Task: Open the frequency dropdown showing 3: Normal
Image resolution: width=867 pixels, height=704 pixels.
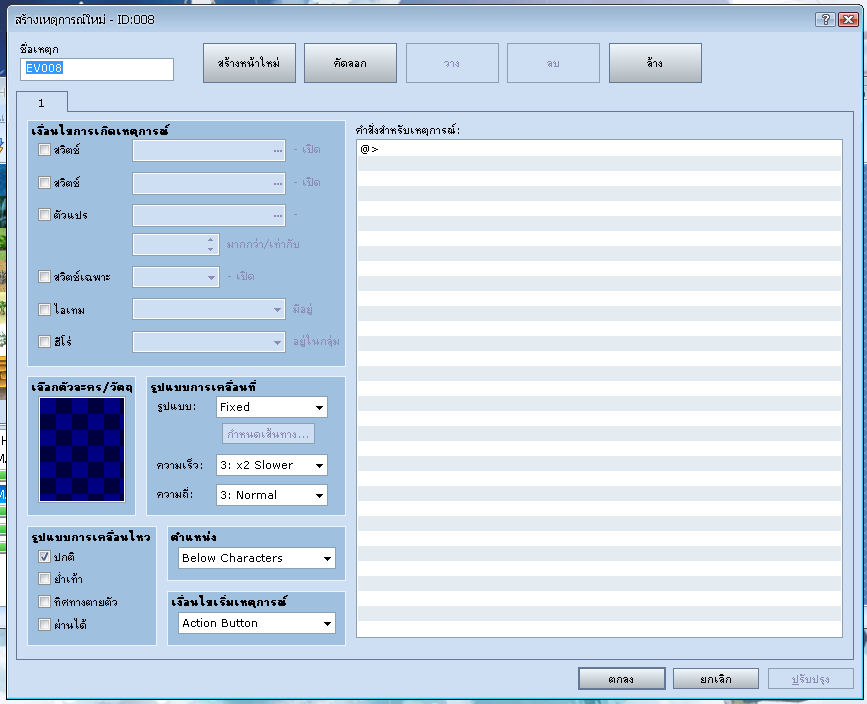Action: tap(271, 495)
